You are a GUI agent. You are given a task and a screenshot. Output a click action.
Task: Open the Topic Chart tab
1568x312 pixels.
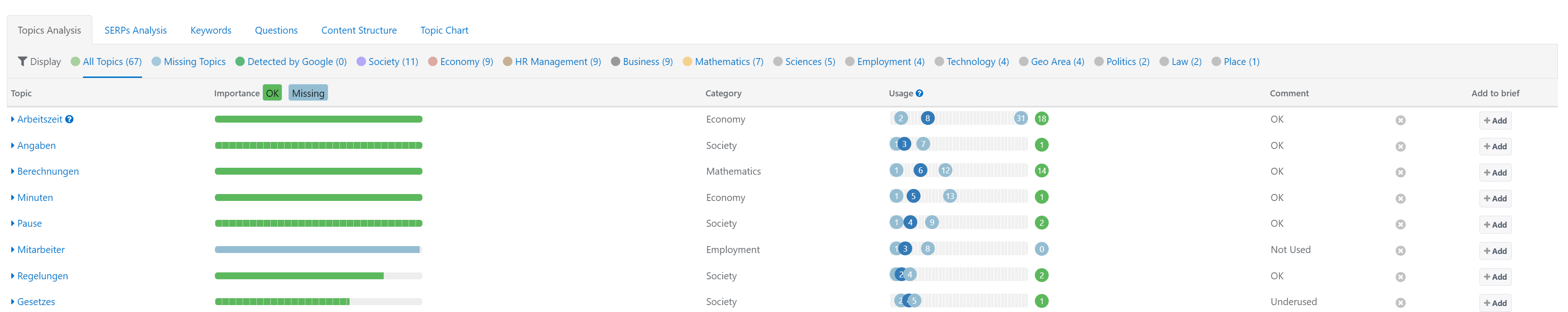[x=444, y=30]
